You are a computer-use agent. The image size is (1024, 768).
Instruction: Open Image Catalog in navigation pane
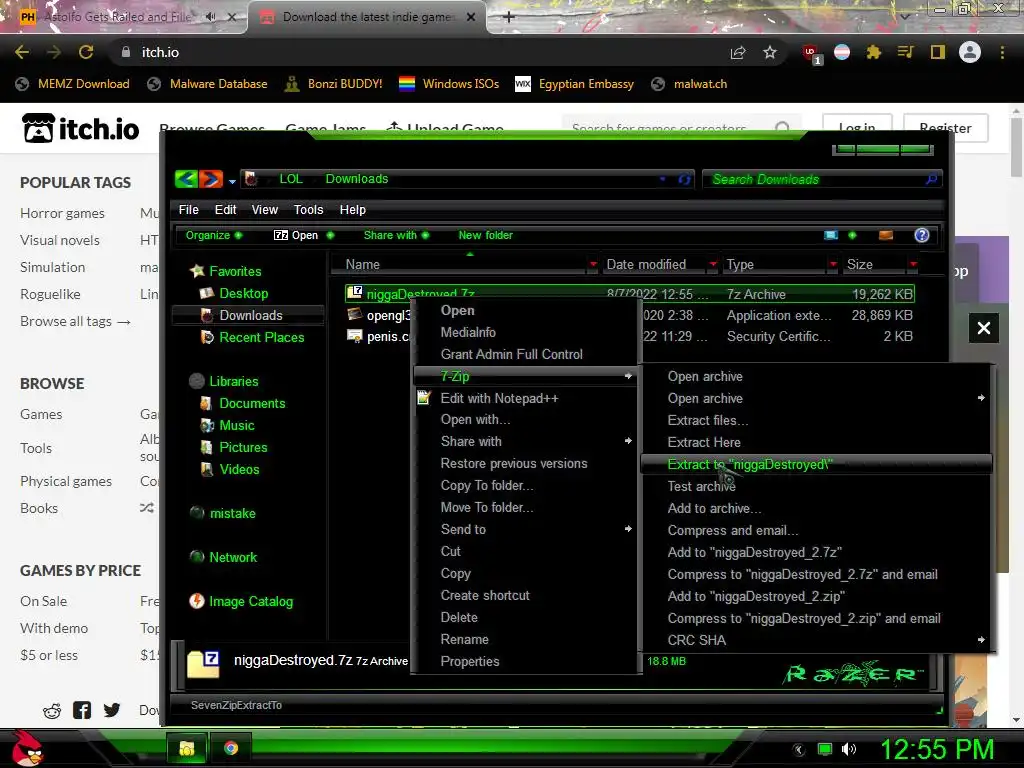[251, 601]
